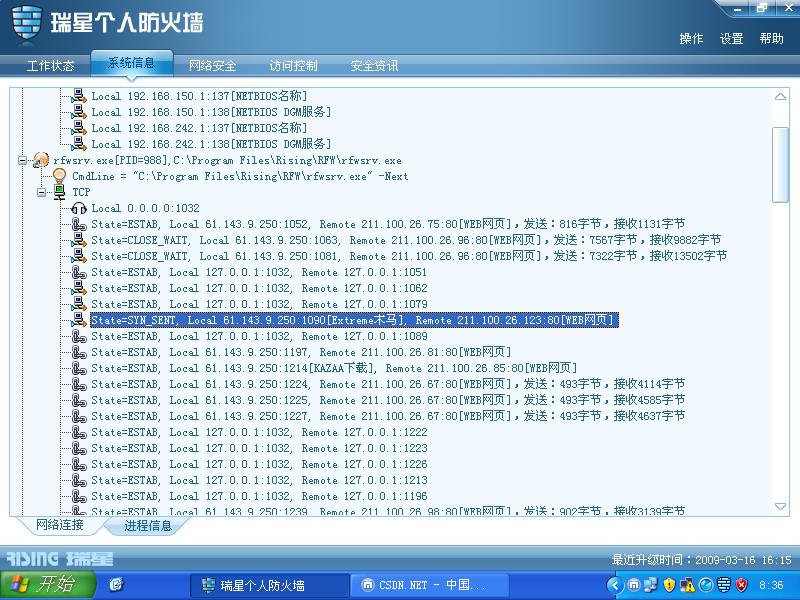The image size is (800, 600).
Task: Open the 访问控制 tab
Action: point(293,66)
